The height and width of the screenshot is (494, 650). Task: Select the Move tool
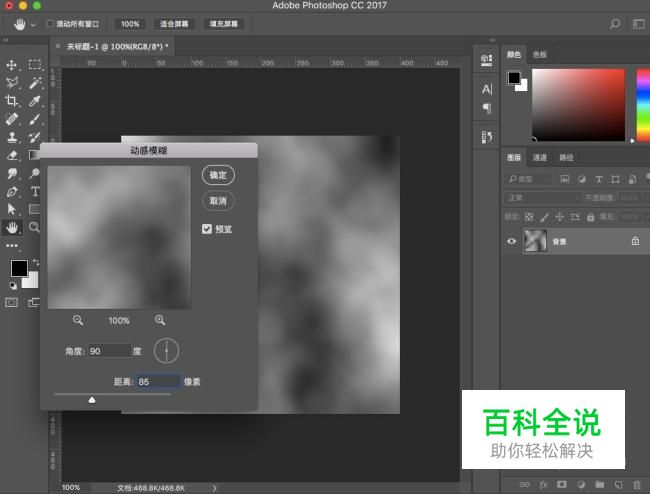point(12,65)
